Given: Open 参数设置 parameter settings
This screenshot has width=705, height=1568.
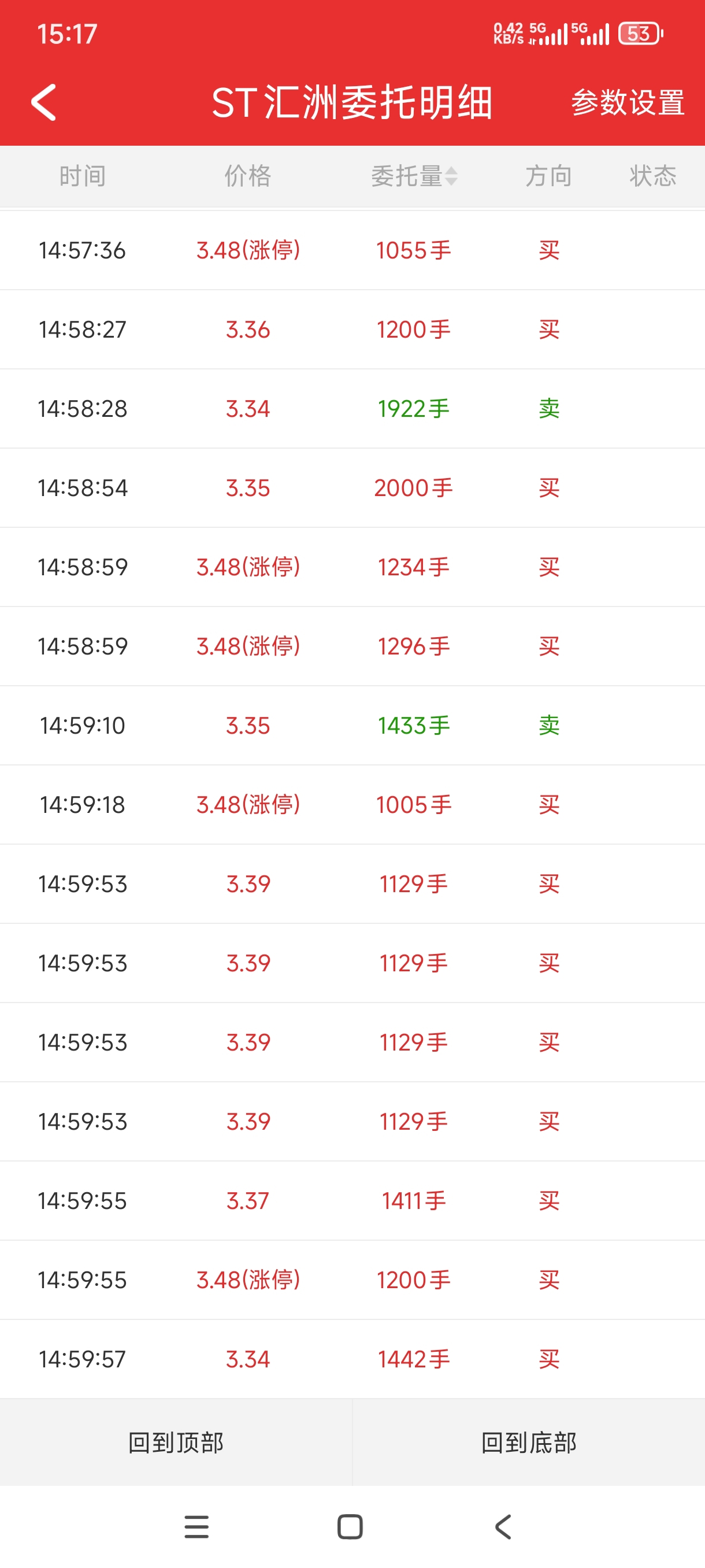Looking at the screenshot, I should click(627, 102).
